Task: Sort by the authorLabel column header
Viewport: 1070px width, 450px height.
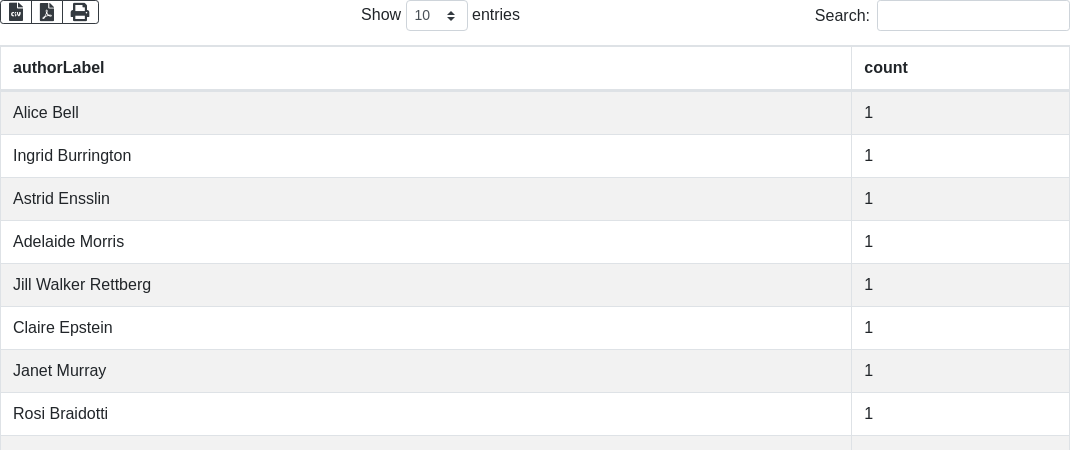Action: (58, 68)
